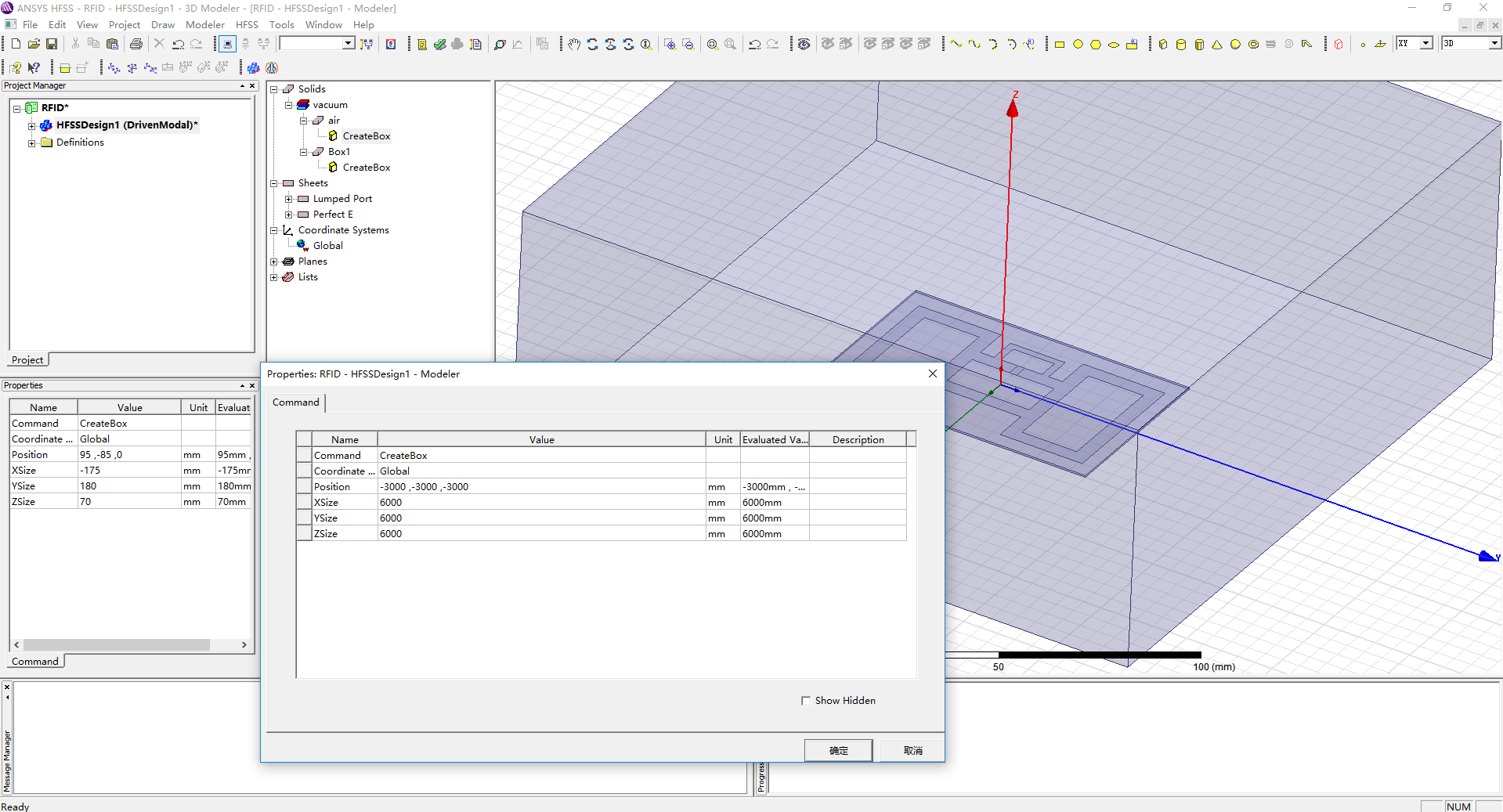Viewport: 1503px width, 812px height.
Task: Expand the Planes tree node
Action: click(x=274, y=262)
